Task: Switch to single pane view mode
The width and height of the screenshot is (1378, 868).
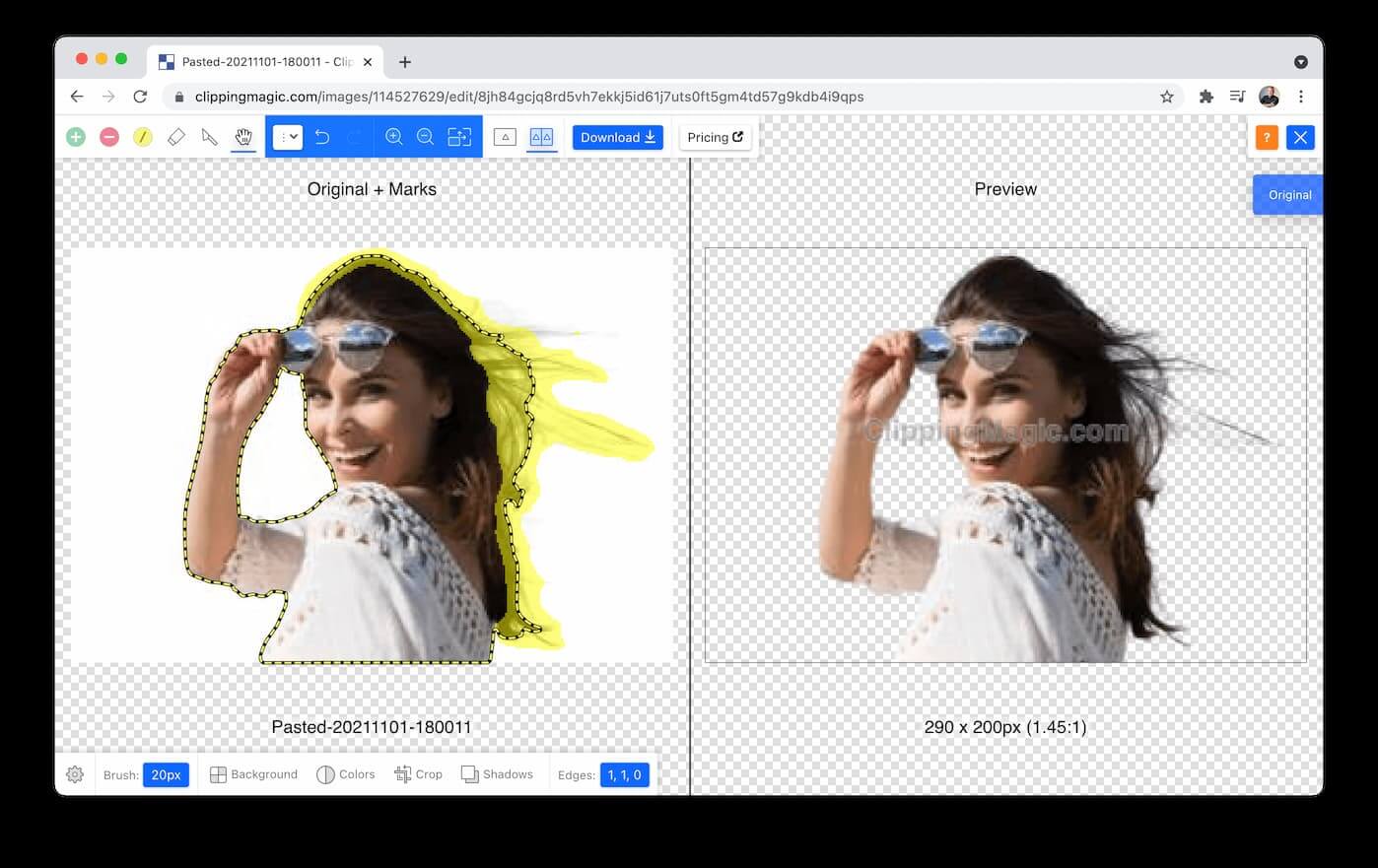Action: [505, 137]
